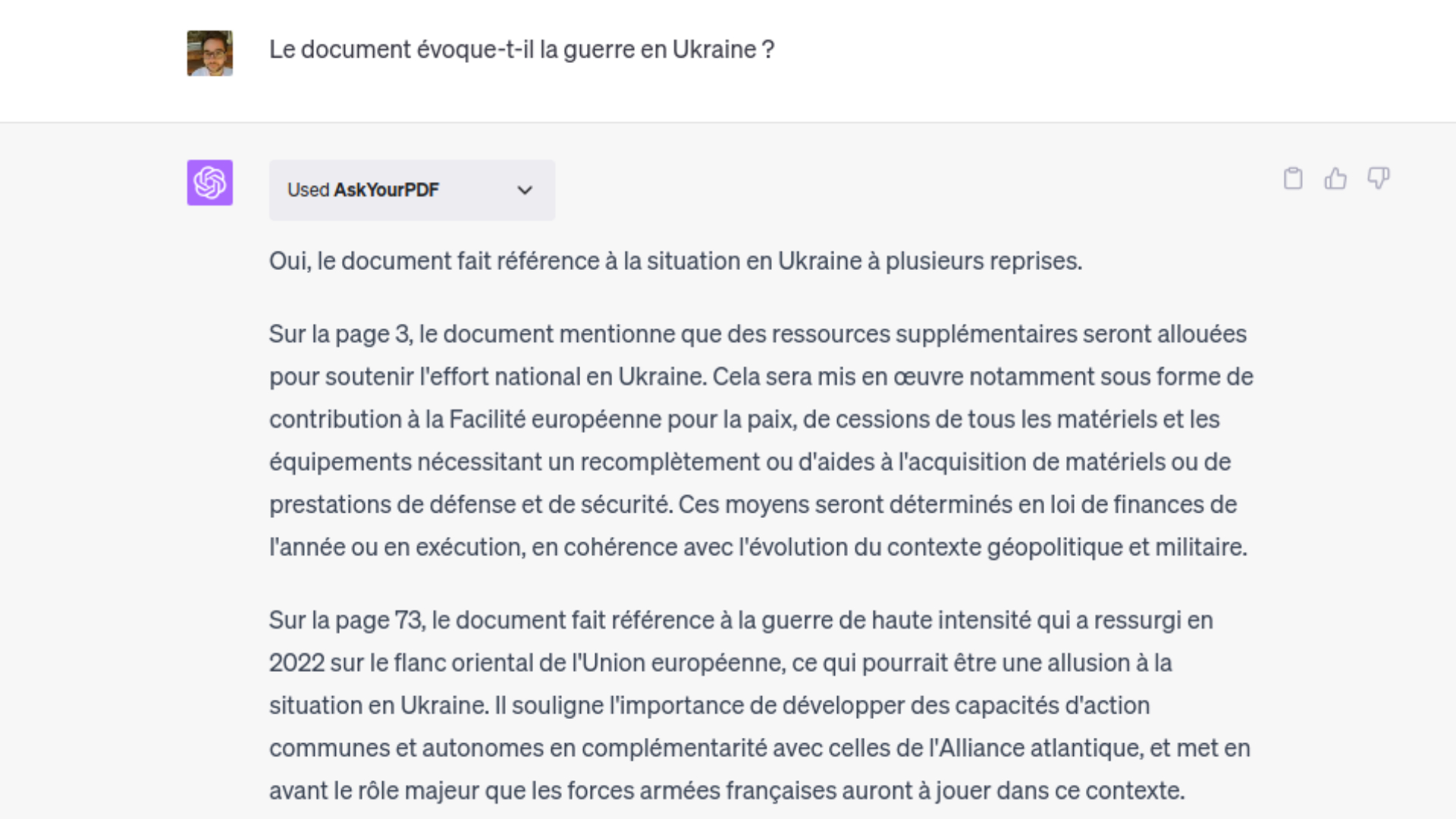Give the answer a thumbs up
The width and height of the screenshot is (1456, 819).
1335,178
